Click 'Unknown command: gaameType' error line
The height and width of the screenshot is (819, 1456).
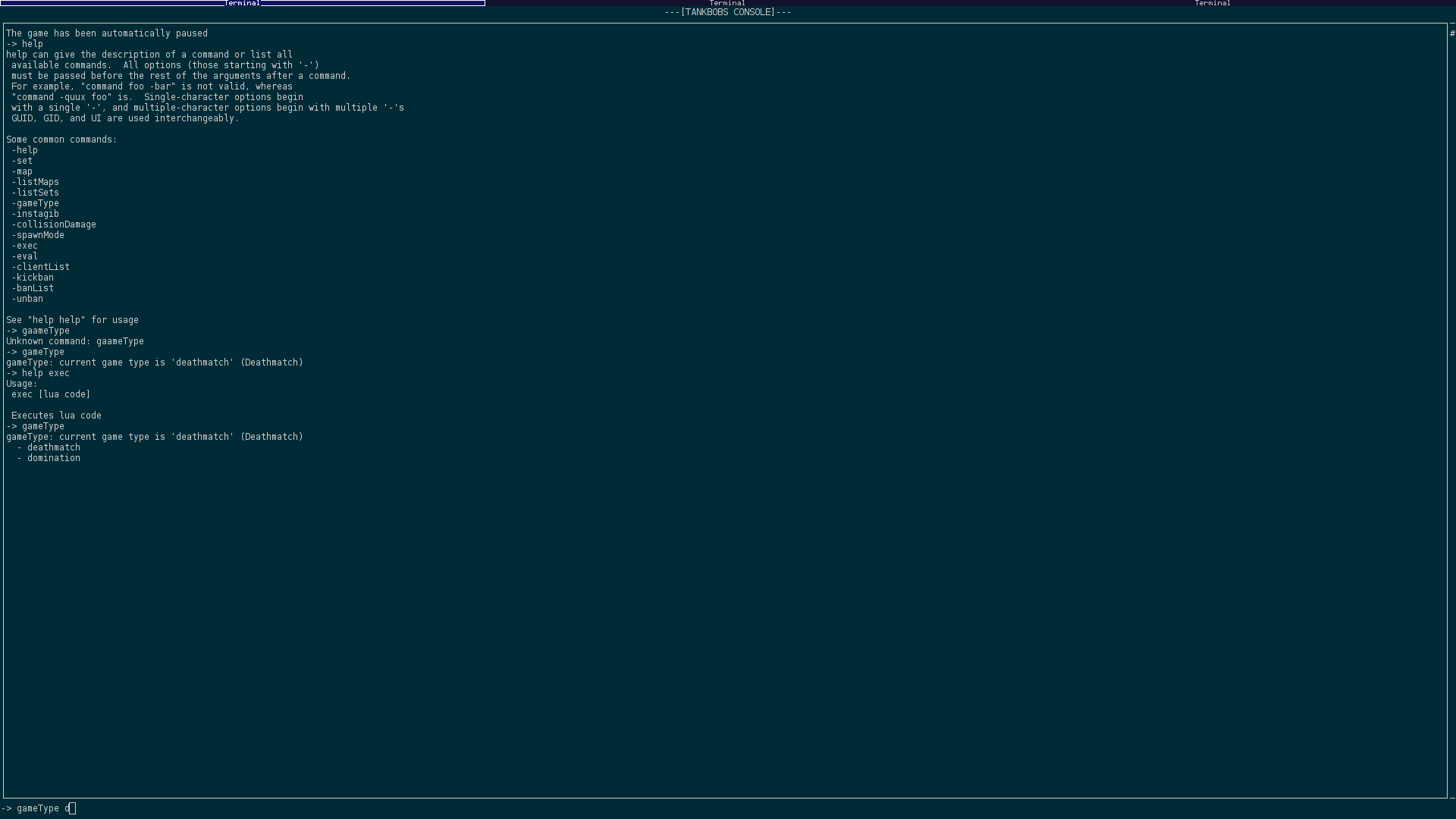[75, 341]
